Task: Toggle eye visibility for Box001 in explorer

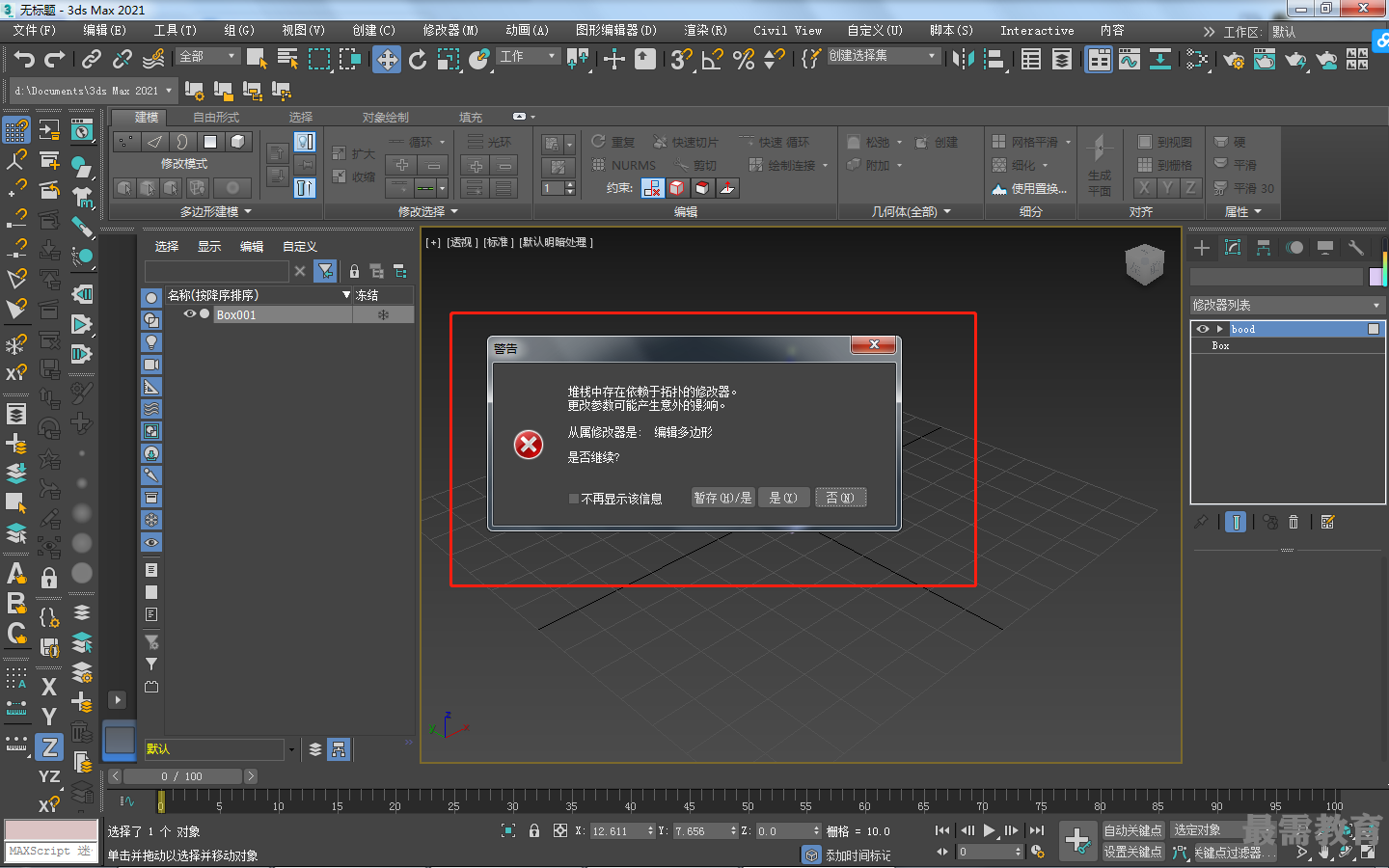Action: click(x=190, y=314)
